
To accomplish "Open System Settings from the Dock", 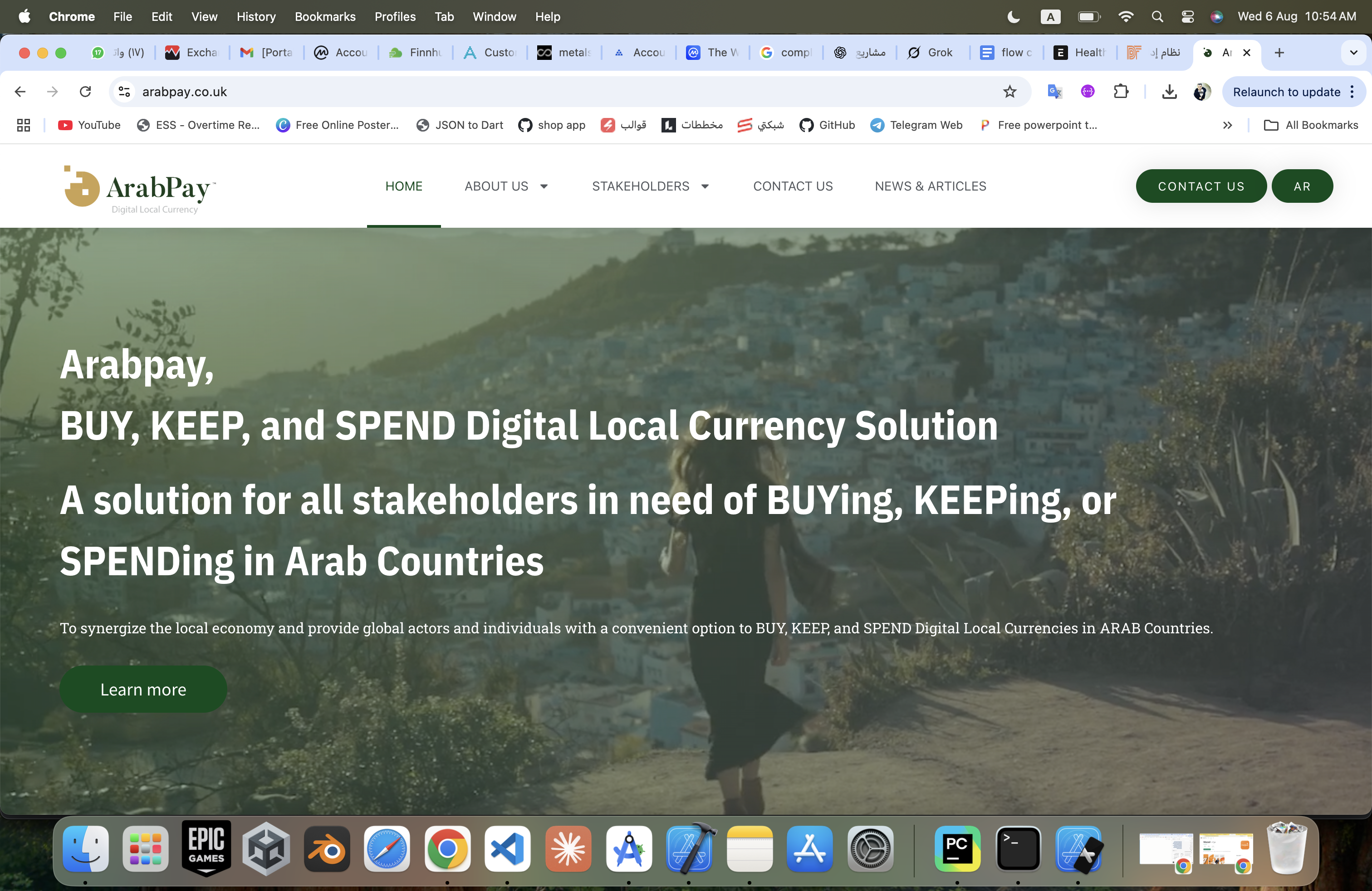I will click(871, 848).
